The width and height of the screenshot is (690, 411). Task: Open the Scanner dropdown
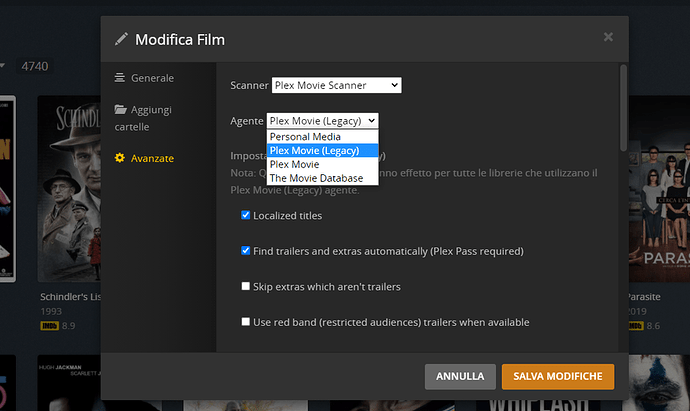pos(336,86)
